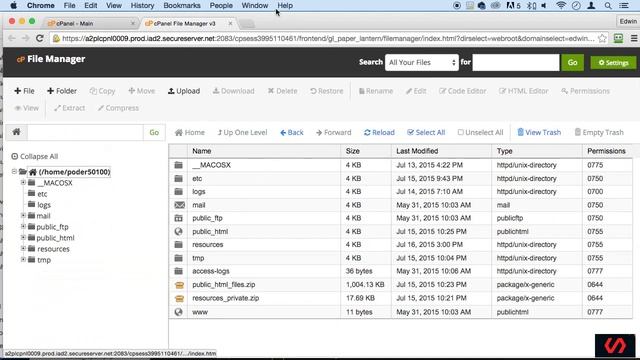Select the access-logs row
Image resolution: width=640 pixels, height=360 pixels.
point(400,271)
